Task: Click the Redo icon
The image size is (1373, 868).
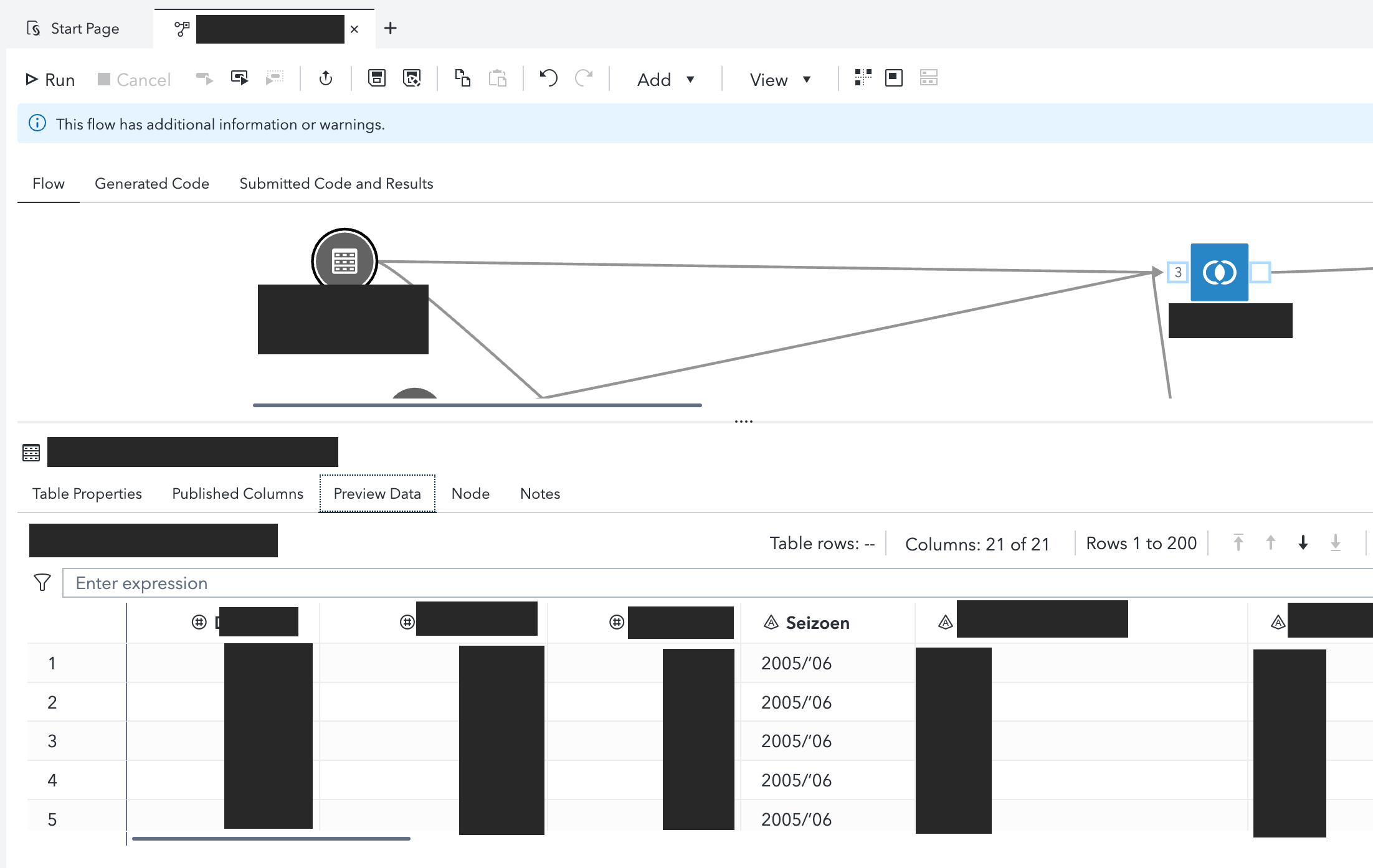Action: [584, 78]
